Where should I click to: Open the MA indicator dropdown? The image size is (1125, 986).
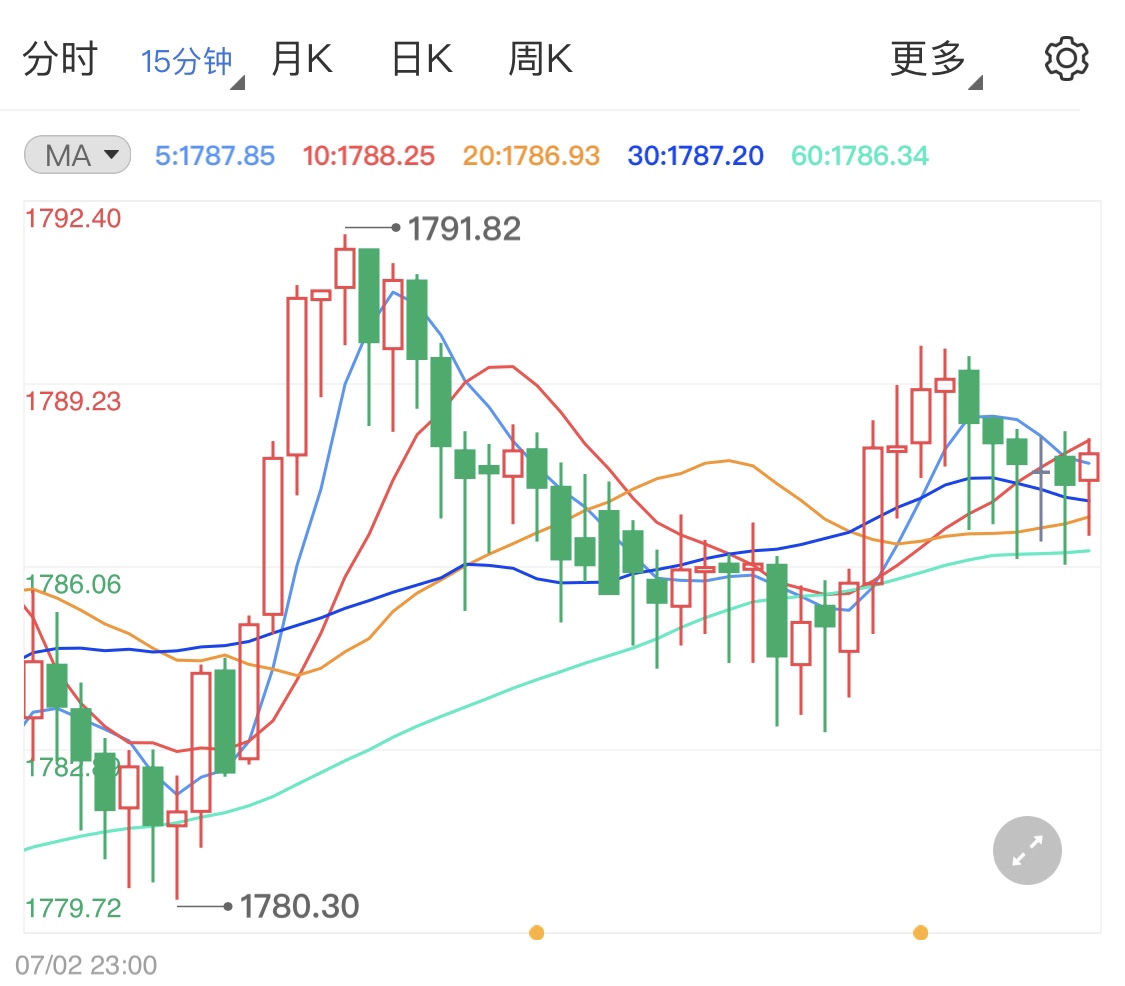(77, 155)
